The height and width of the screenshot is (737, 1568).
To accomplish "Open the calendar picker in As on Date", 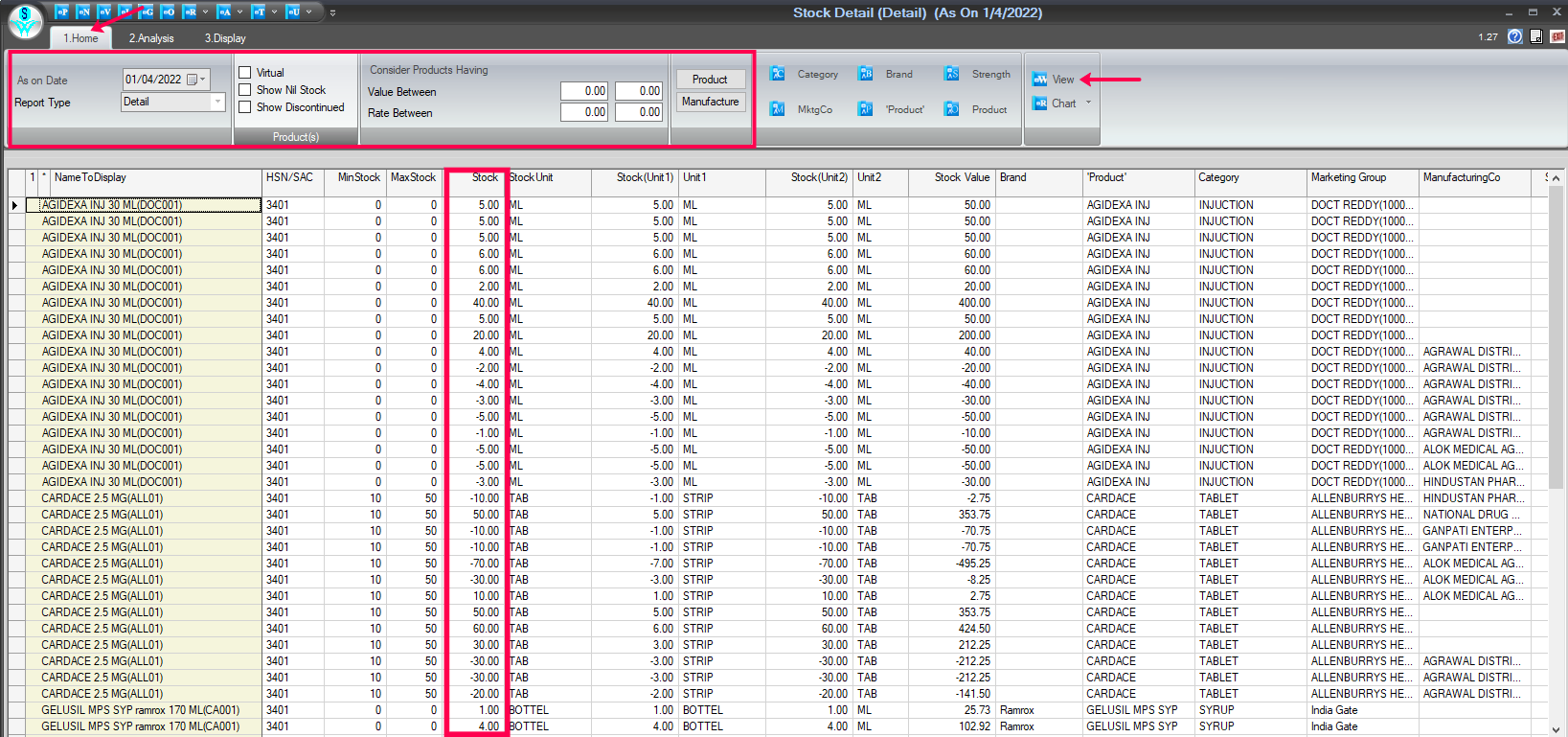I will pyautogui.click(x=192, y=80).
